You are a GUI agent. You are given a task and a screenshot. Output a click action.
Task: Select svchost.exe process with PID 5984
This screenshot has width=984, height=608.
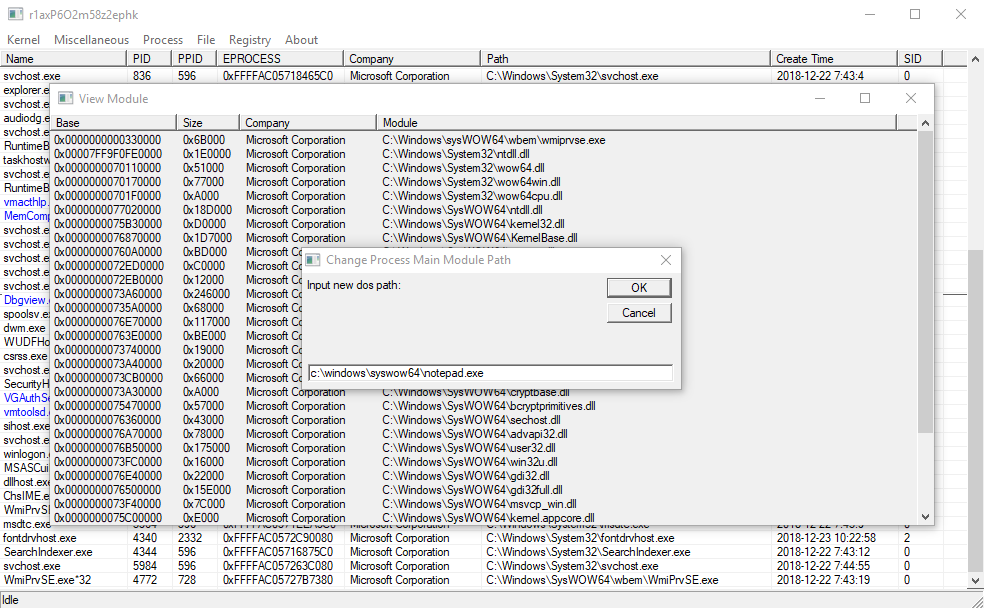point(483,566)
